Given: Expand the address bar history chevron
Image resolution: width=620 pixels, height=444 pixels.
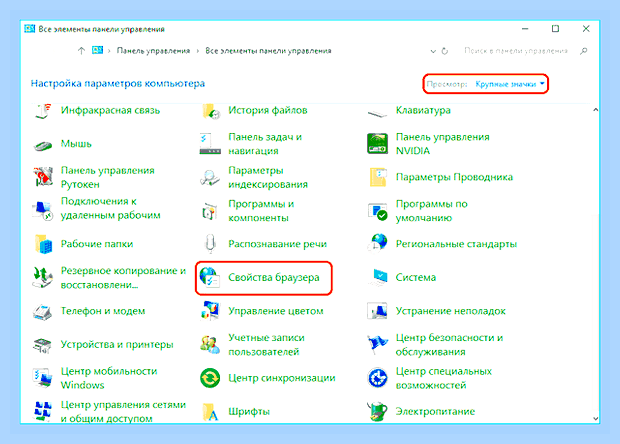Looking at the screenshot, I should tap(433, 51).
